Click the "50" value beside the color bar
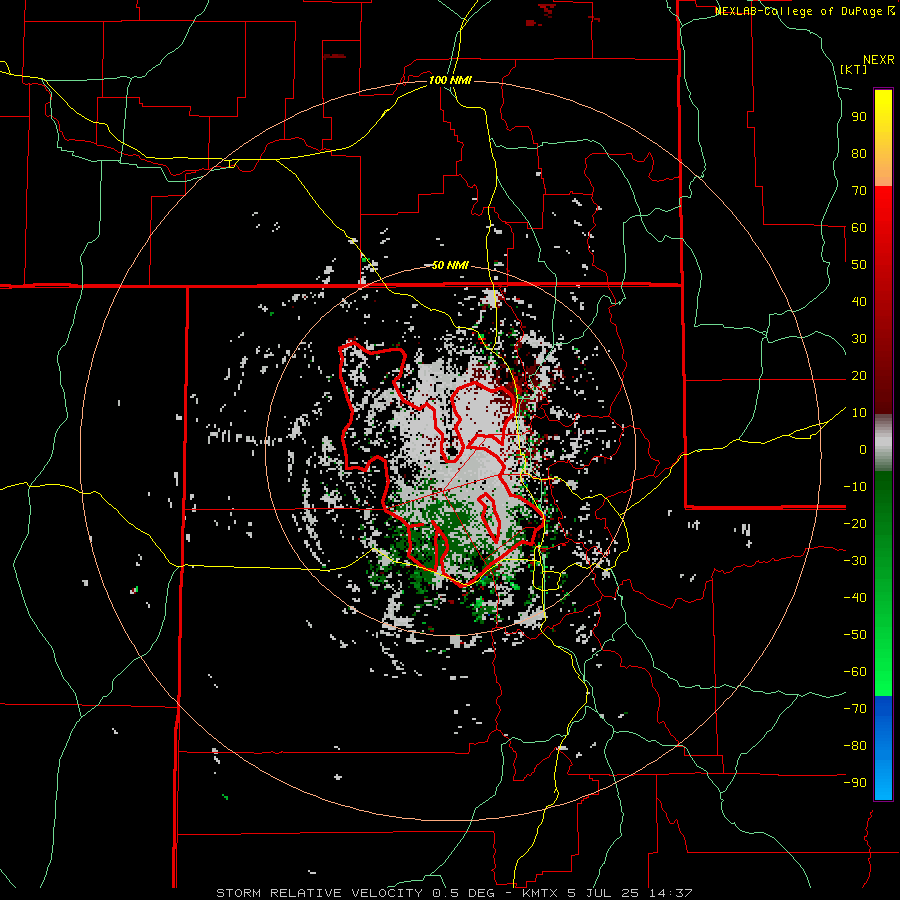Viewport: 900px width, 900px height. (x=859, y=265)
